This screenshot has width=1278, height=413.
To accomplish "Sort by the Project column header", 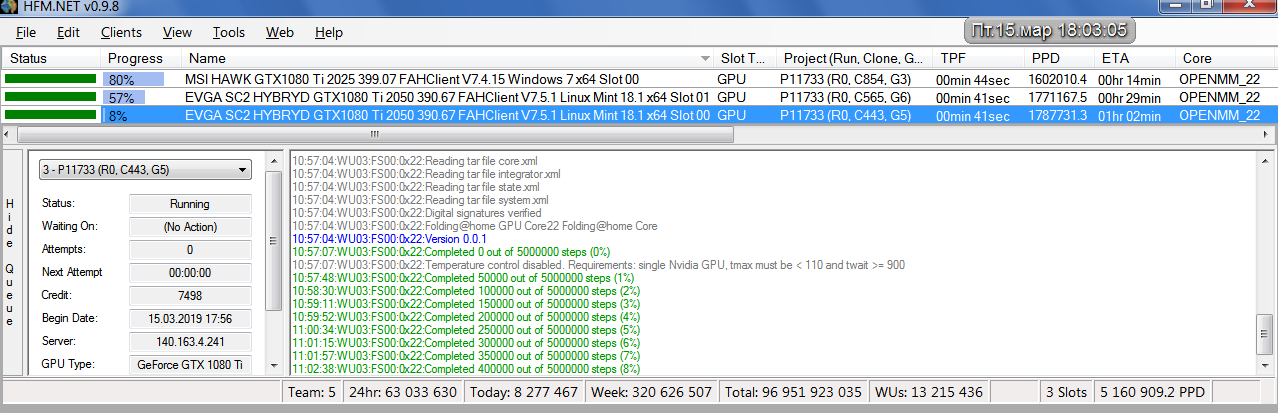I will point(853,59).
